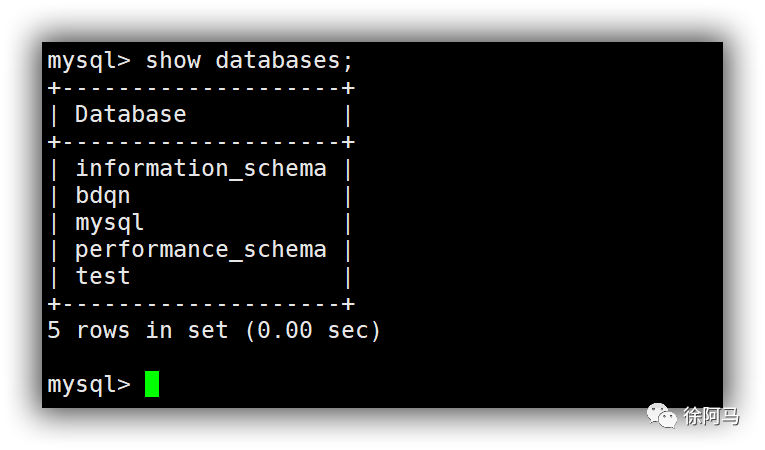Image resolution: width=765 pixels, height=450 pixels.
Task: Select the test database row
Action: (201, 277)
